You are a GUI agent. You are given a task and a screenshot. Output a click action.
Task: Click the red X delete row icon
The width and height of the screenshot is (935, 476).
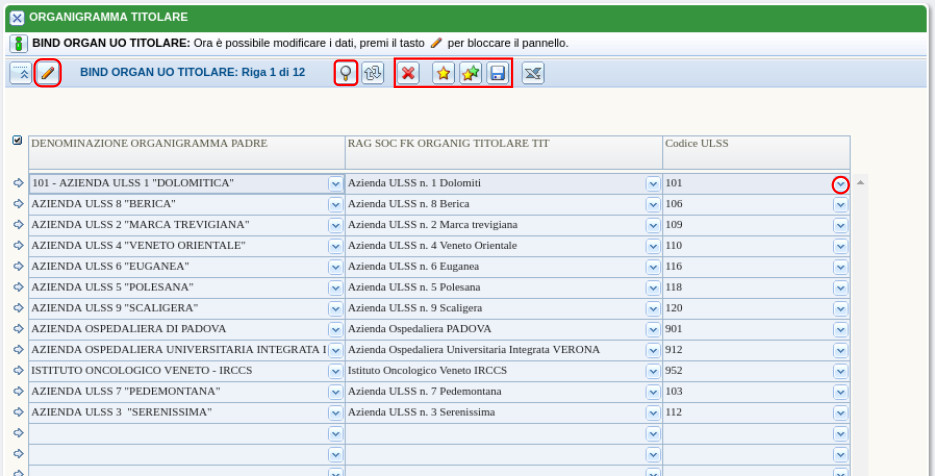[x=408, y=73]
